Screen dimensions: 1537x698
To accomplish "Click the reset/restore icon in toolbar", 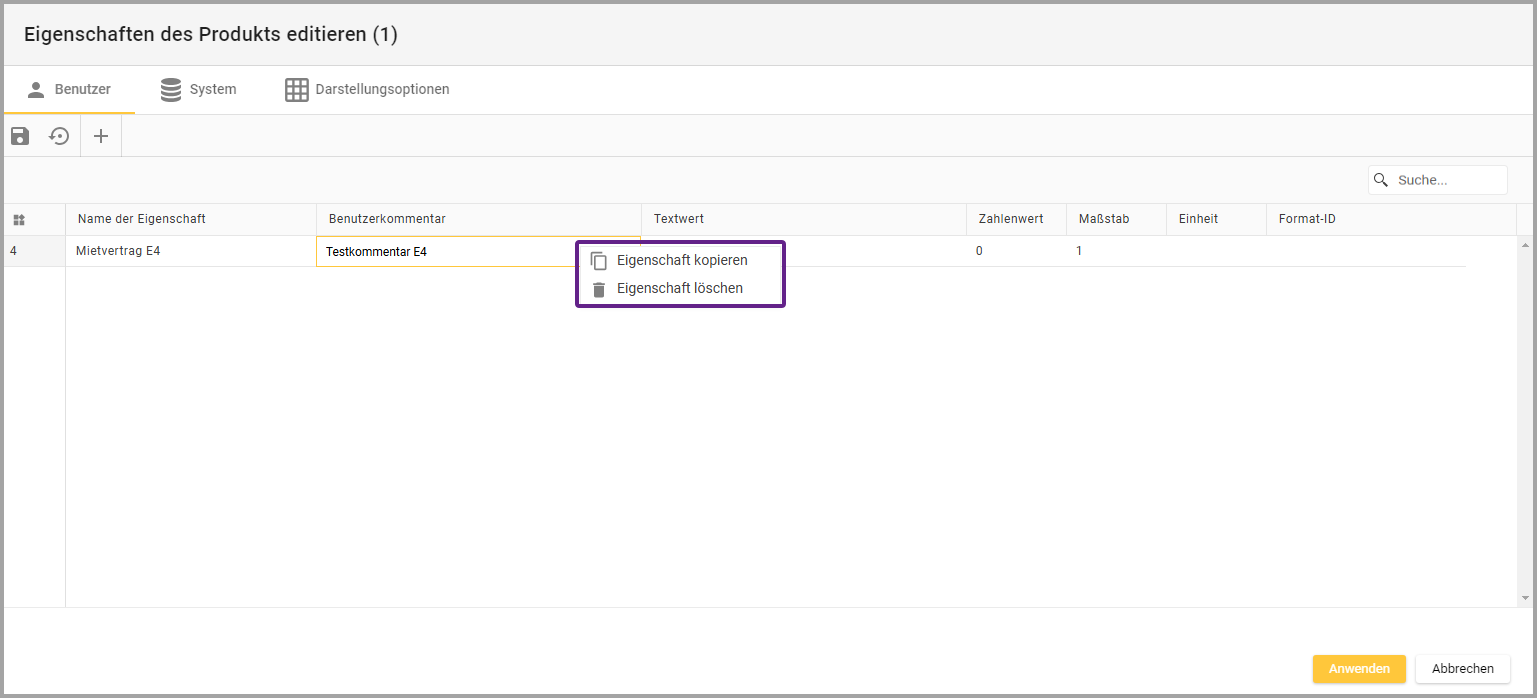I will click(x=60, y=136).
